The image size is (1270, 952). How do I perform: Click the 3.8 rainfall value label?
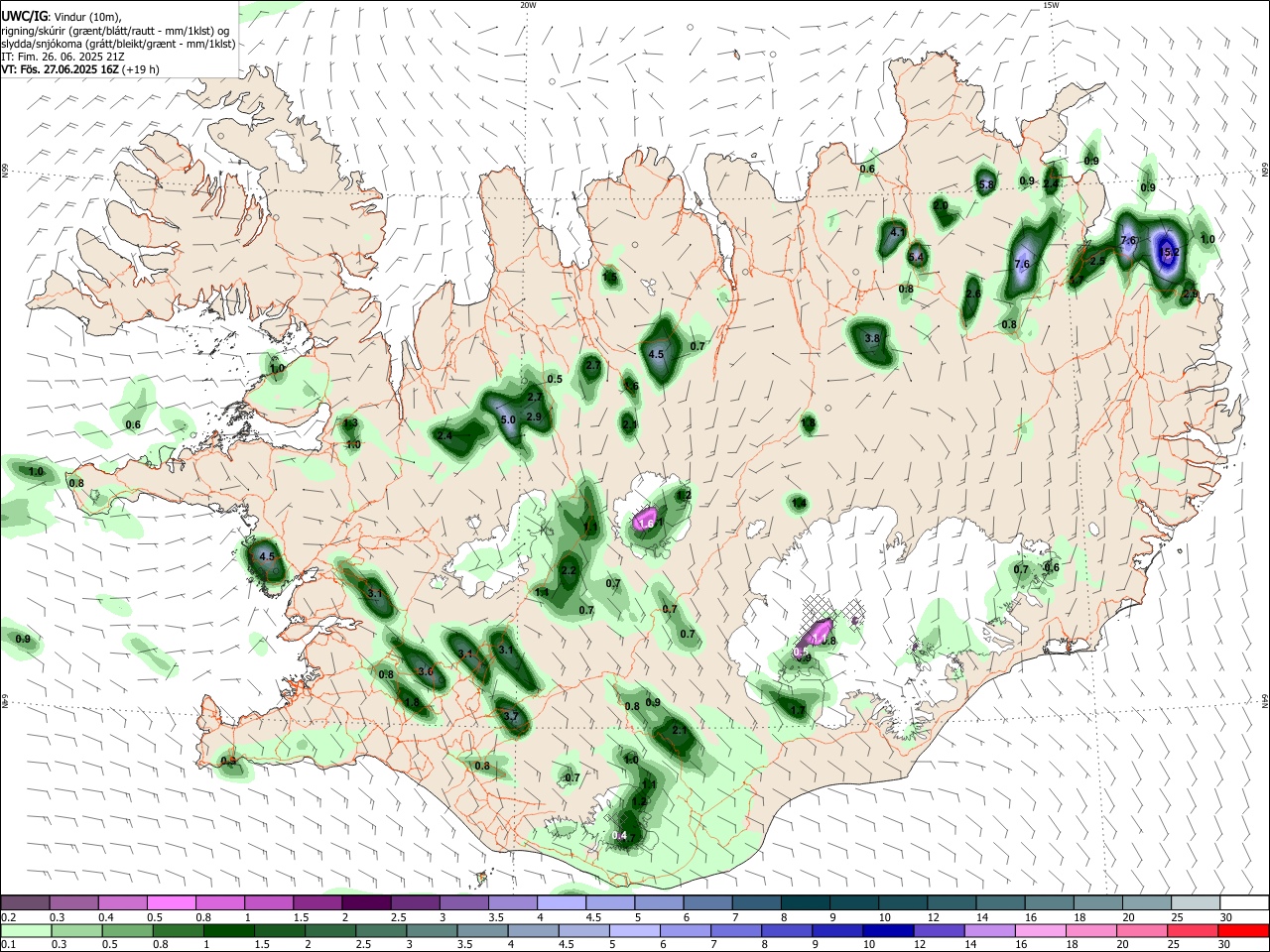pos(872,338)
